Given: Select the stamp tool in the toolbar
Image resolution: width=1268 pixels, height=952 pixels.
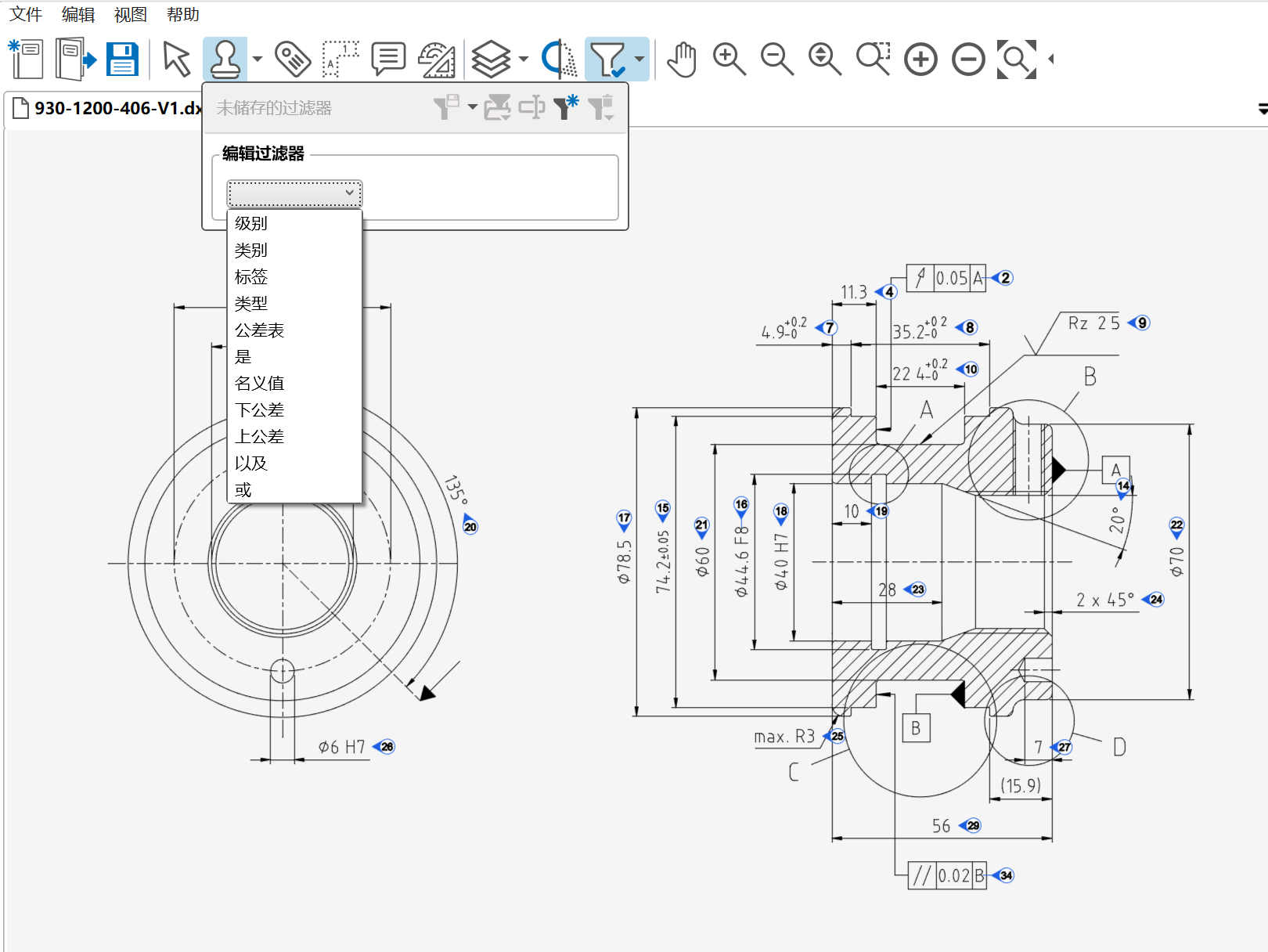Looking at the screenshot, I should [225, 59].
